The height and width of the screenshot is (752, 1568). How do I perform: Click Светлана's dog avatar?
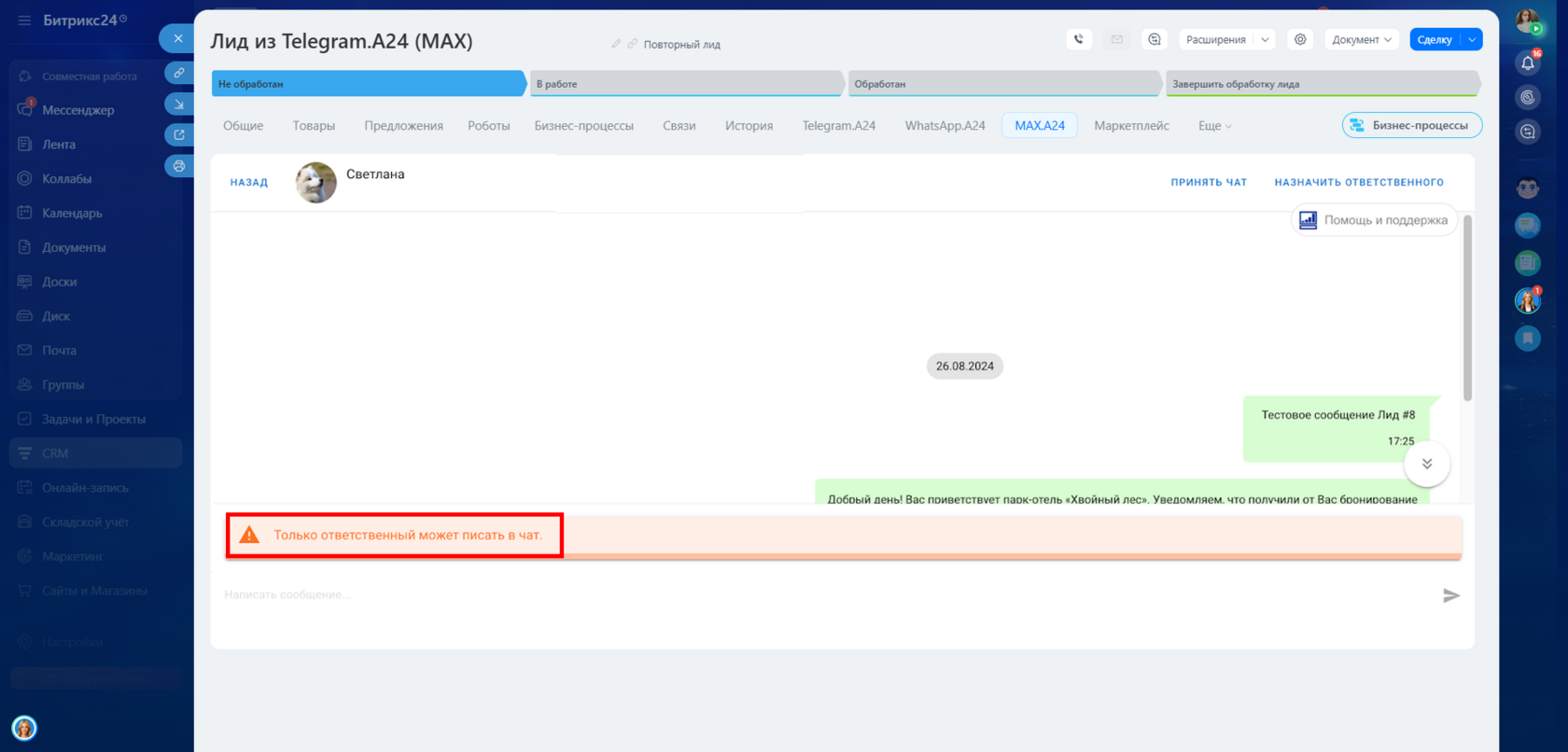pos(316,182)
